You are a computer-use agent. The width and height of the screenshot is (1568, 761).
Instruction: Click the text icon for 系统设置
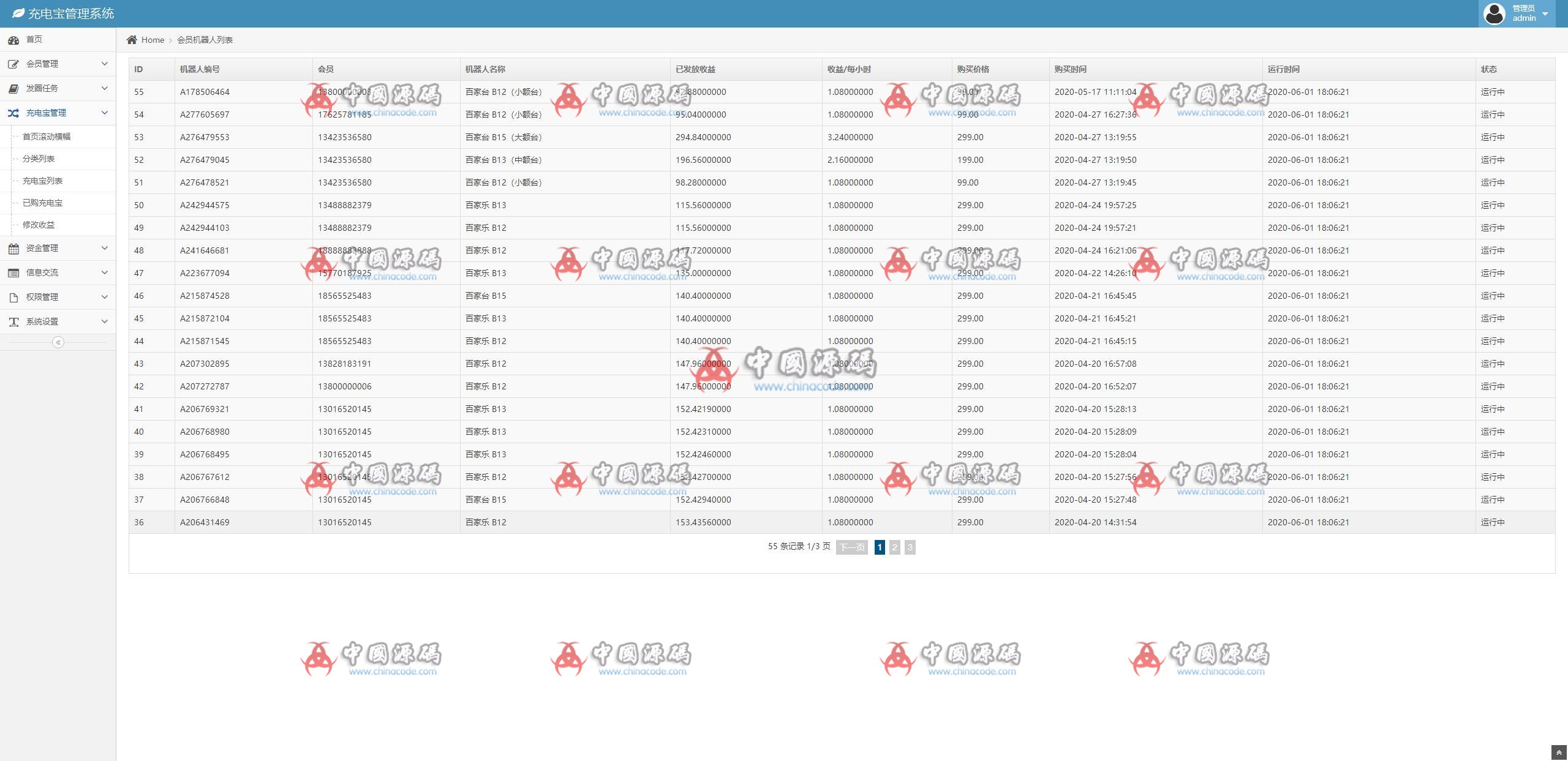point(13,322)
